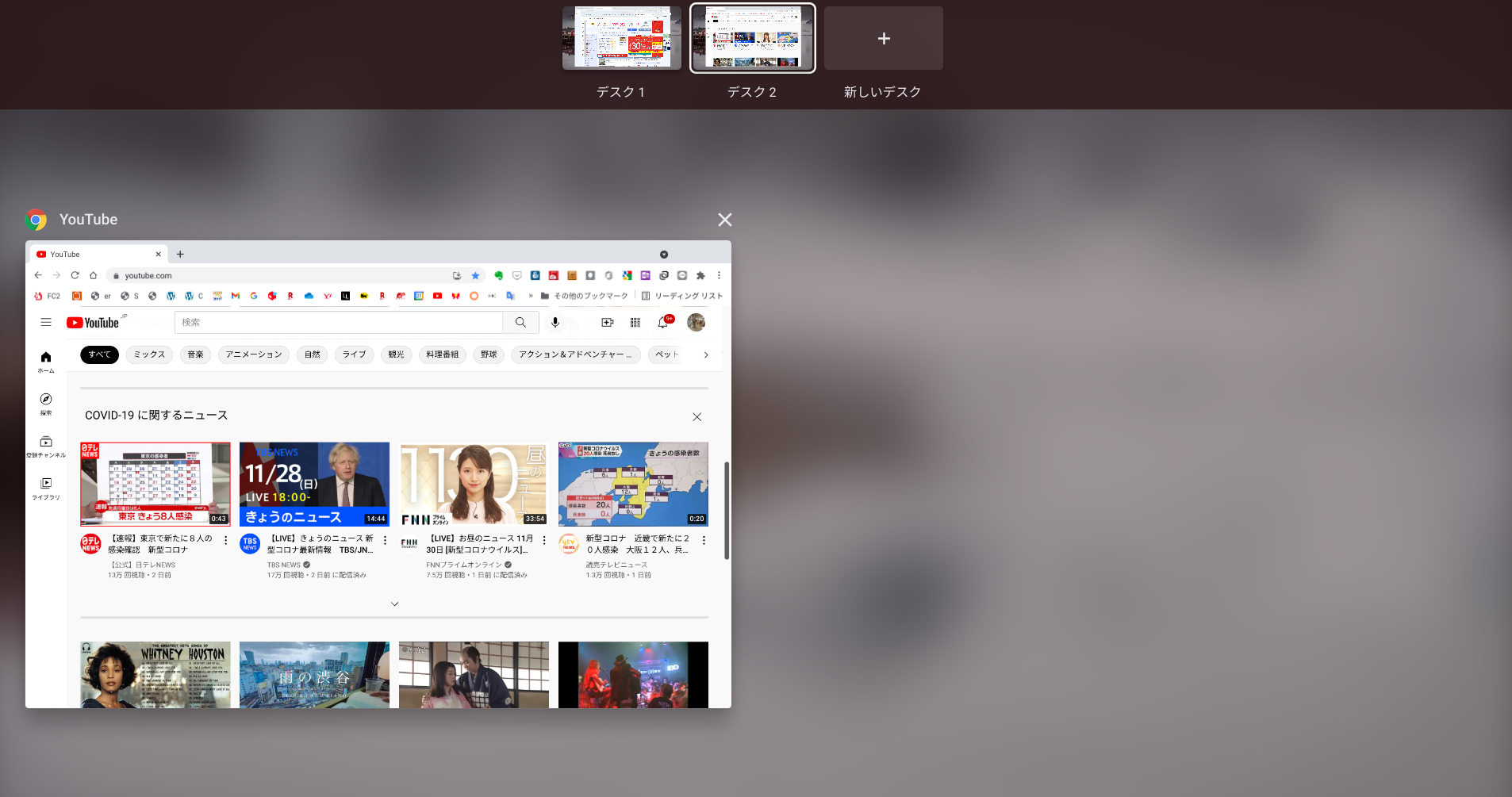This screenshot has width=1512, height=797.
Task: Open YouTube's hamburger guide menu
Action: pyautogui.click(x=46, y=322)
